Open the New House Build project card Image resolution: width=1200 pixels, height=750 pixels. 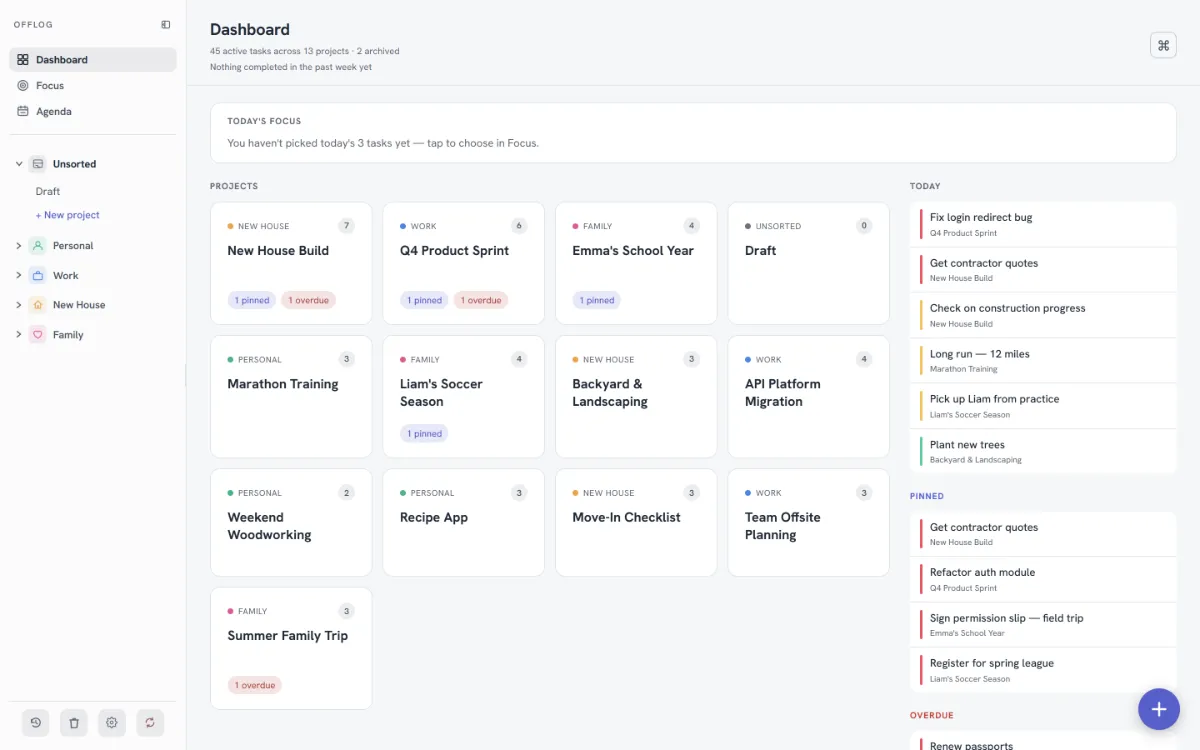tap(291, 264)
